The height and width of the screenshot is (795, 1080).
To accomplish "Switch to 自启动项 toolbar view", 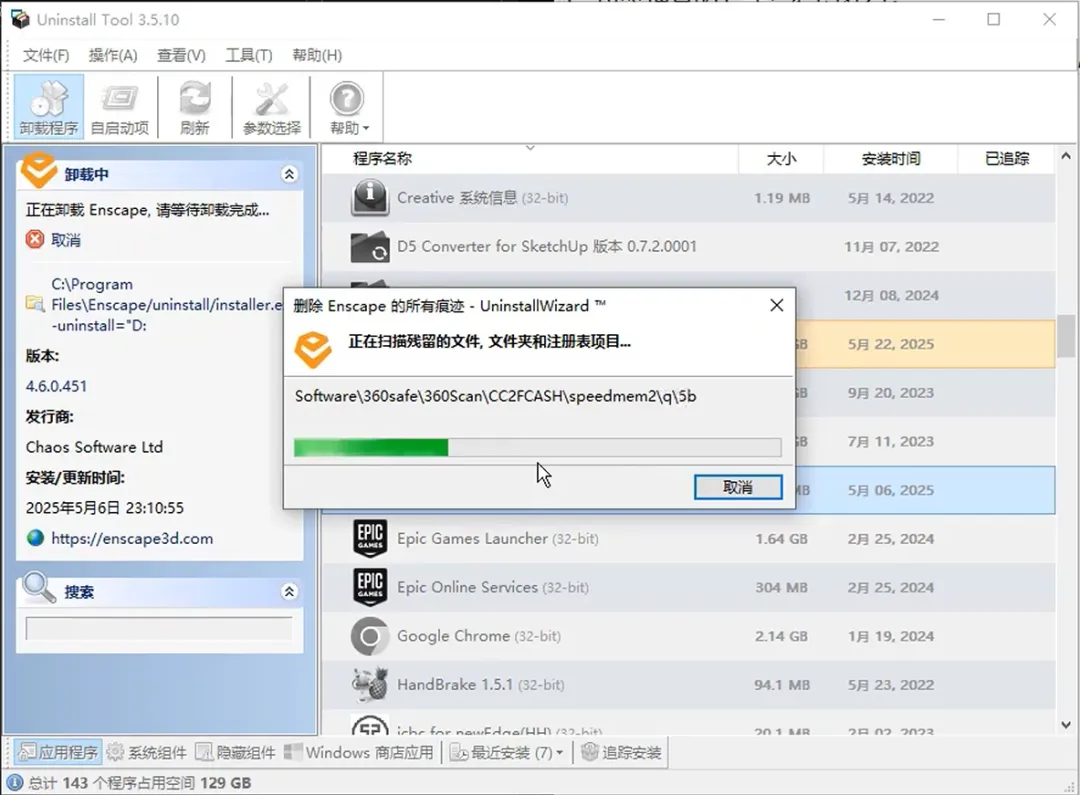I will pos(120,107).
